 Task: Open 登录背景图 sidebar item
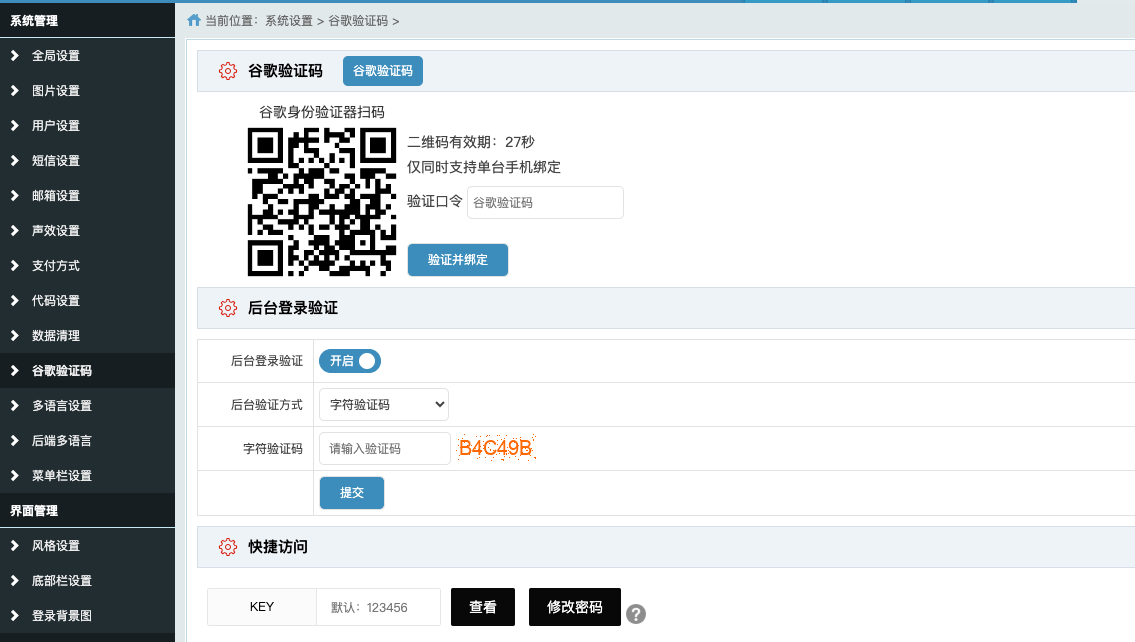88,615
